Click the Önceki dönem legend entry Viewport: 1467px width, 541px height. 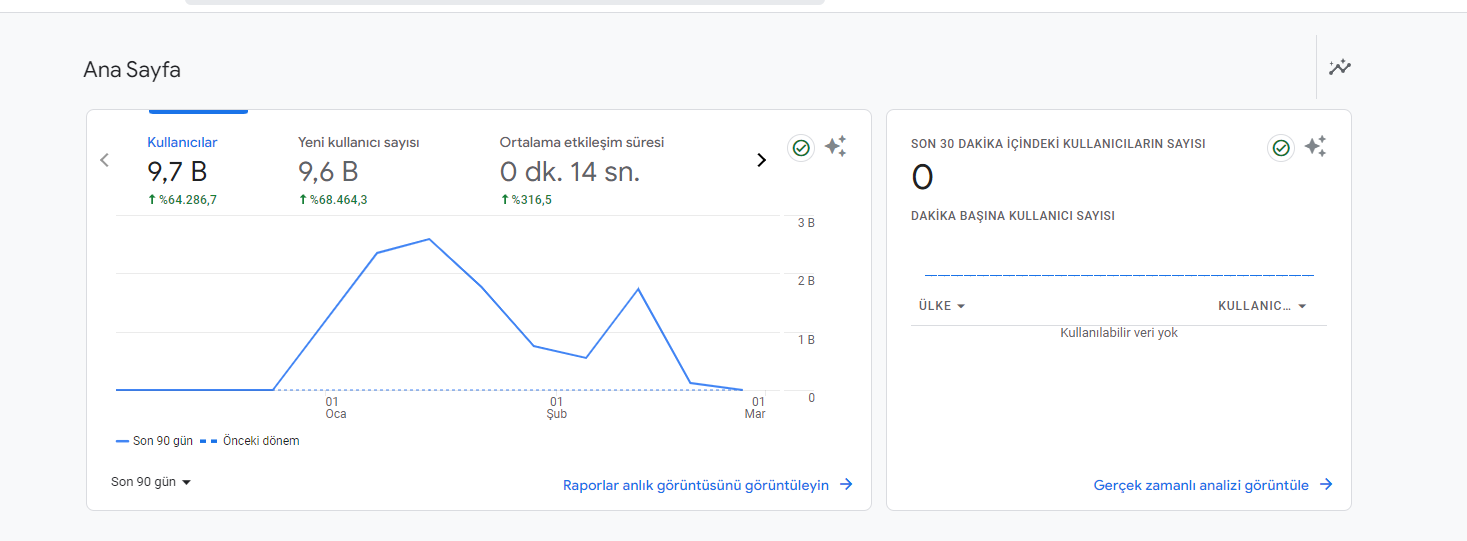click(249, 441)
